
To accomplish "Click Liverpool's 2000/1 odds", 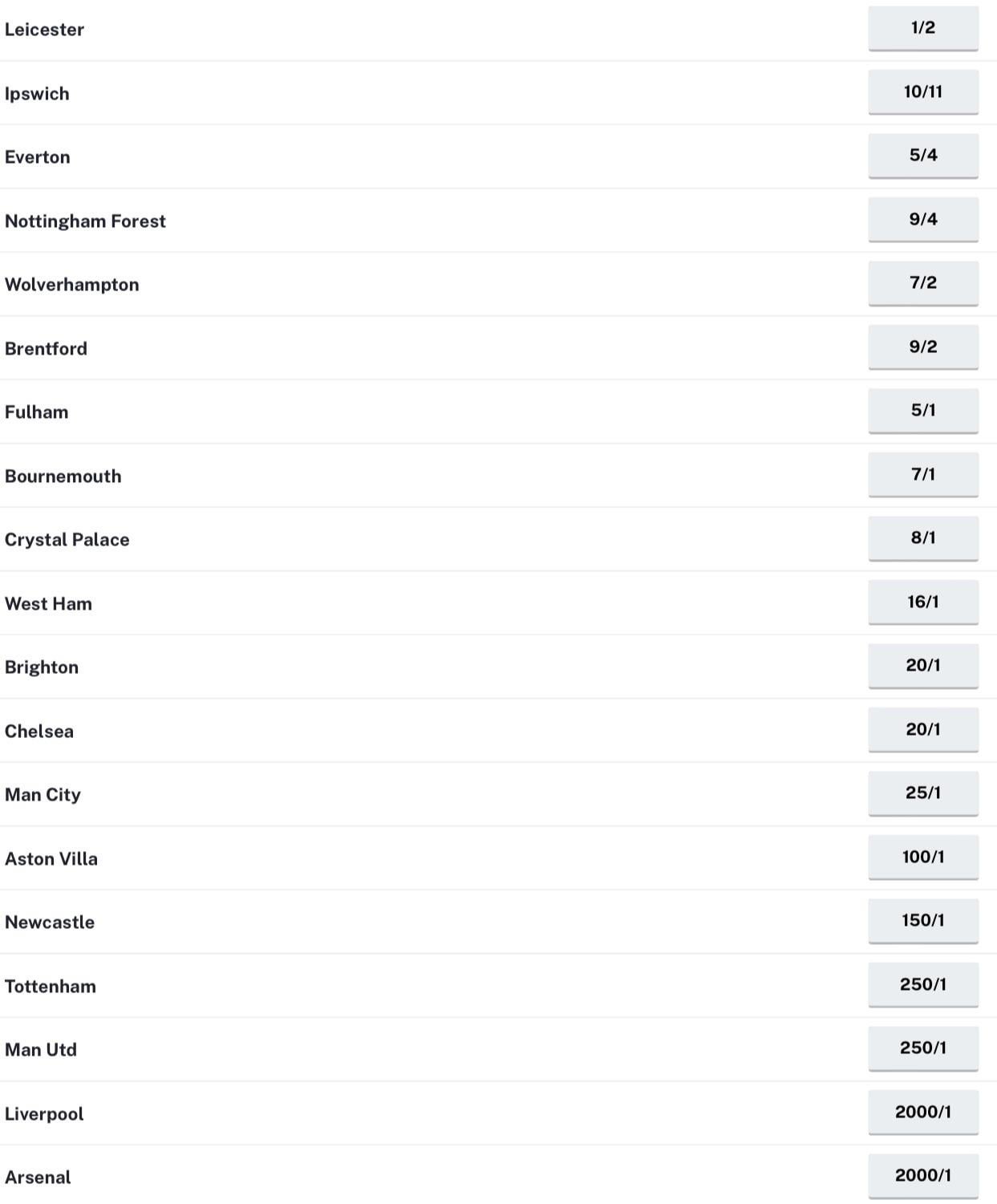I will coord(923,1112).
